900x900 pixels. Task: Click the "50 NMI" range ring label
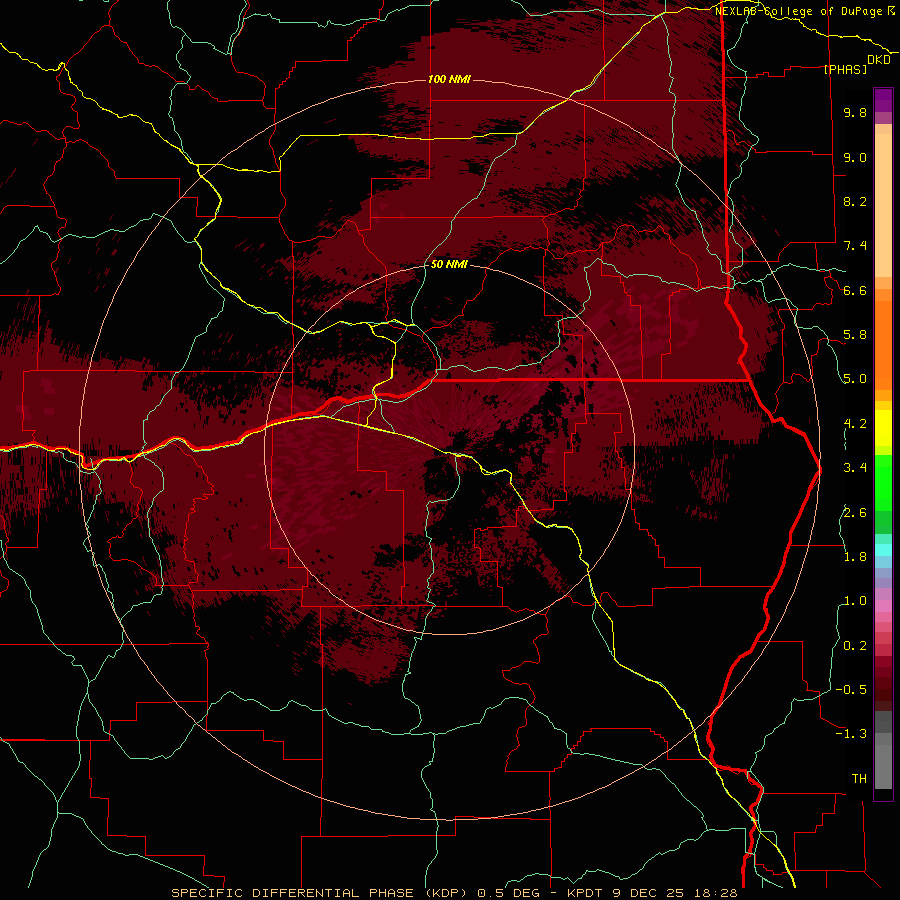(x=449, y=265)
